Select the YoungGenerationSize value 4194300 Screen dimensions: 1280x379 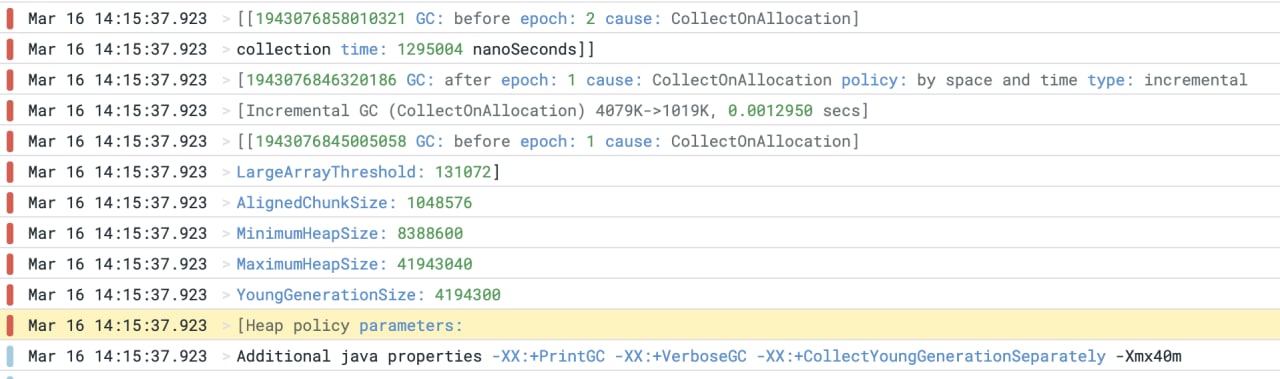coord(467,295)
